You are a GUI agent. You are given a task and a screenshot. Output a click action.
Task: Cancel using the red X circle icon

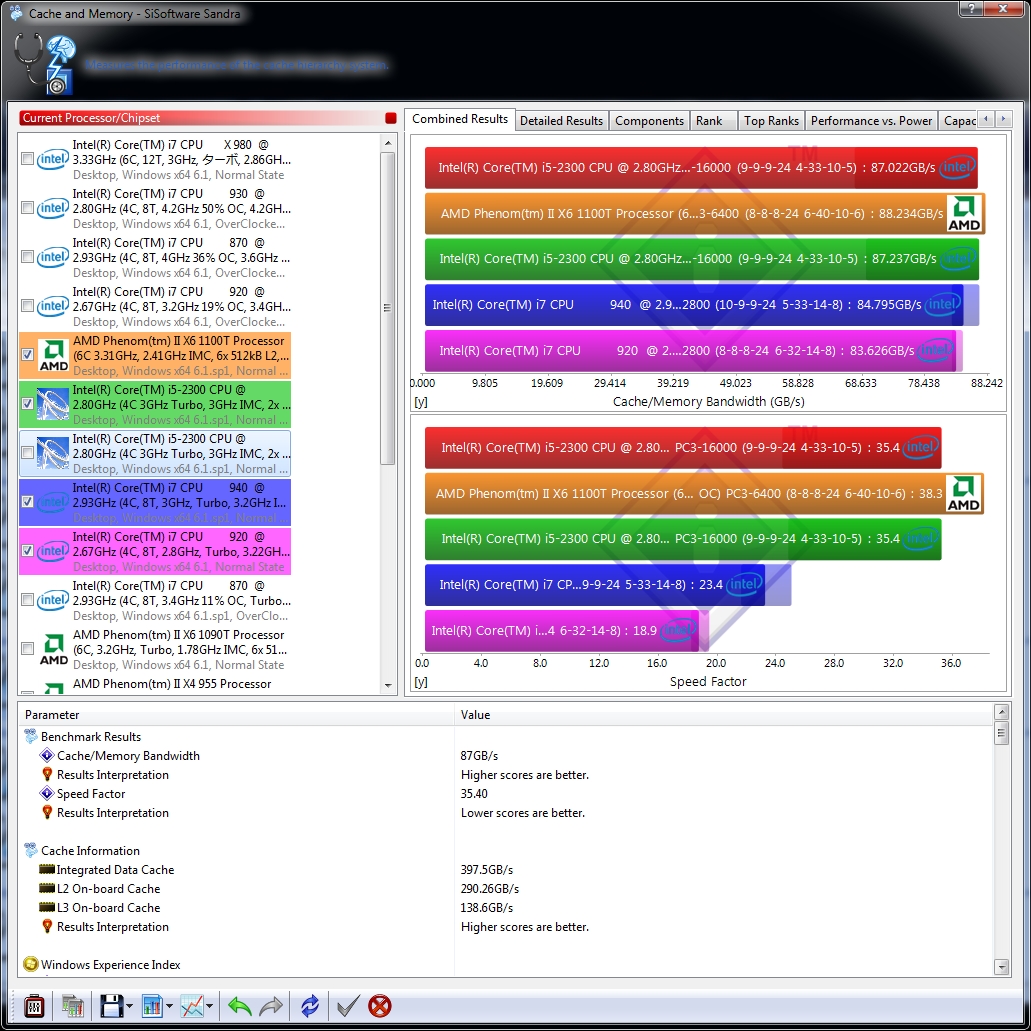pos(380,1006)
